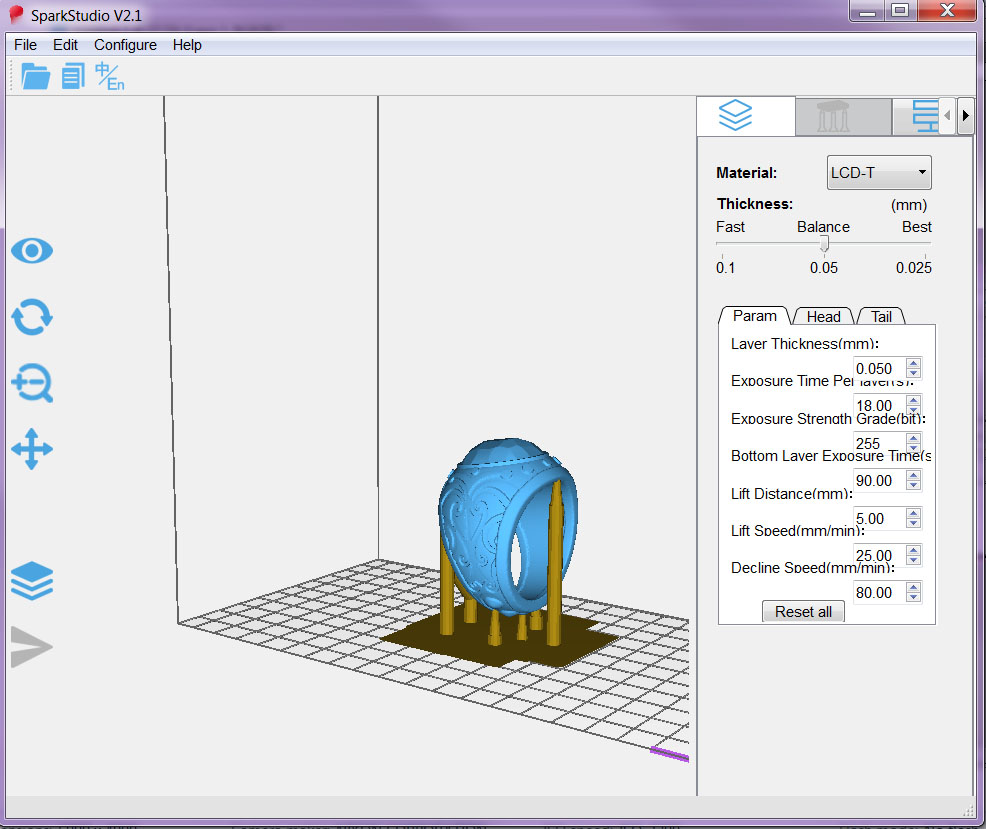Image resolution: width=986 pixels, height=829 pixels.
Task: Increase Lift Distance value
Action: [914, 513]
